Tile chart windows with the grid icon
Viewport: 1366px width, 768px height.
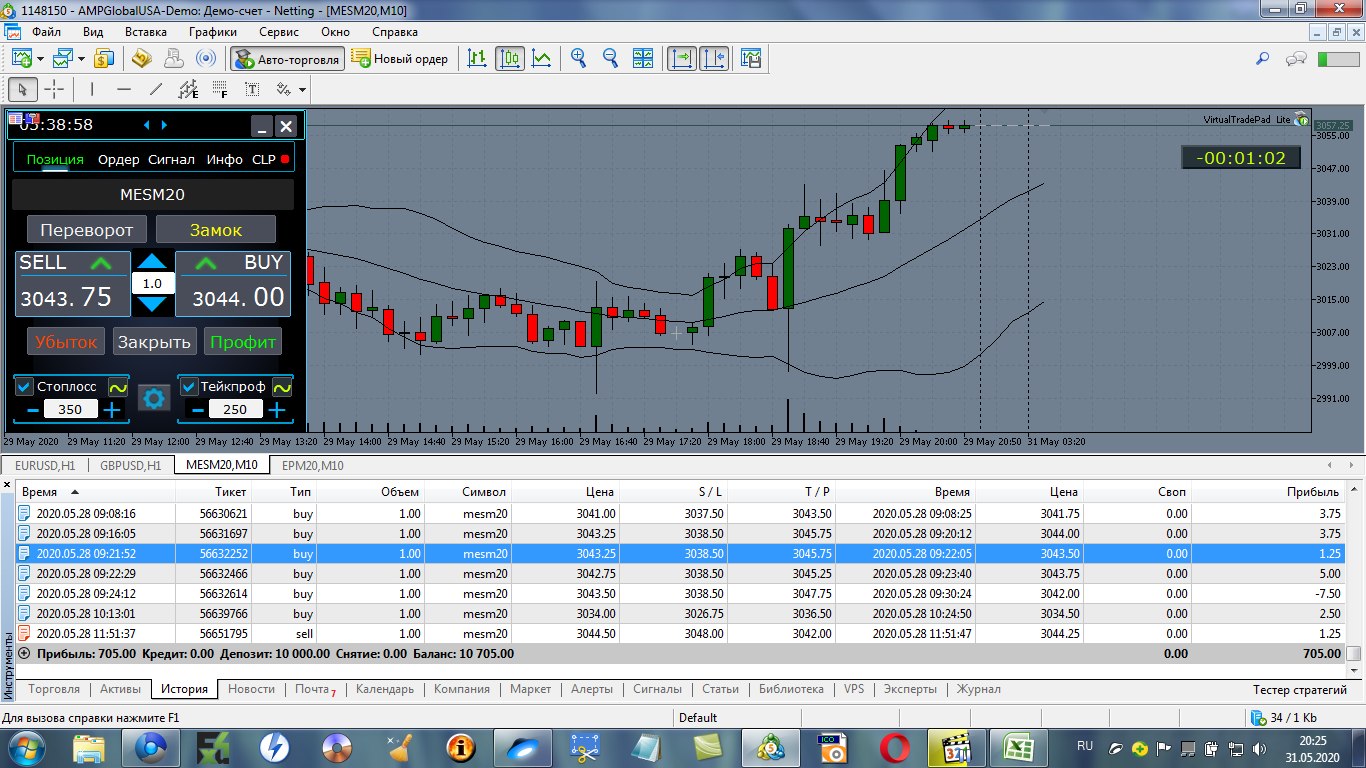point(642,58)
